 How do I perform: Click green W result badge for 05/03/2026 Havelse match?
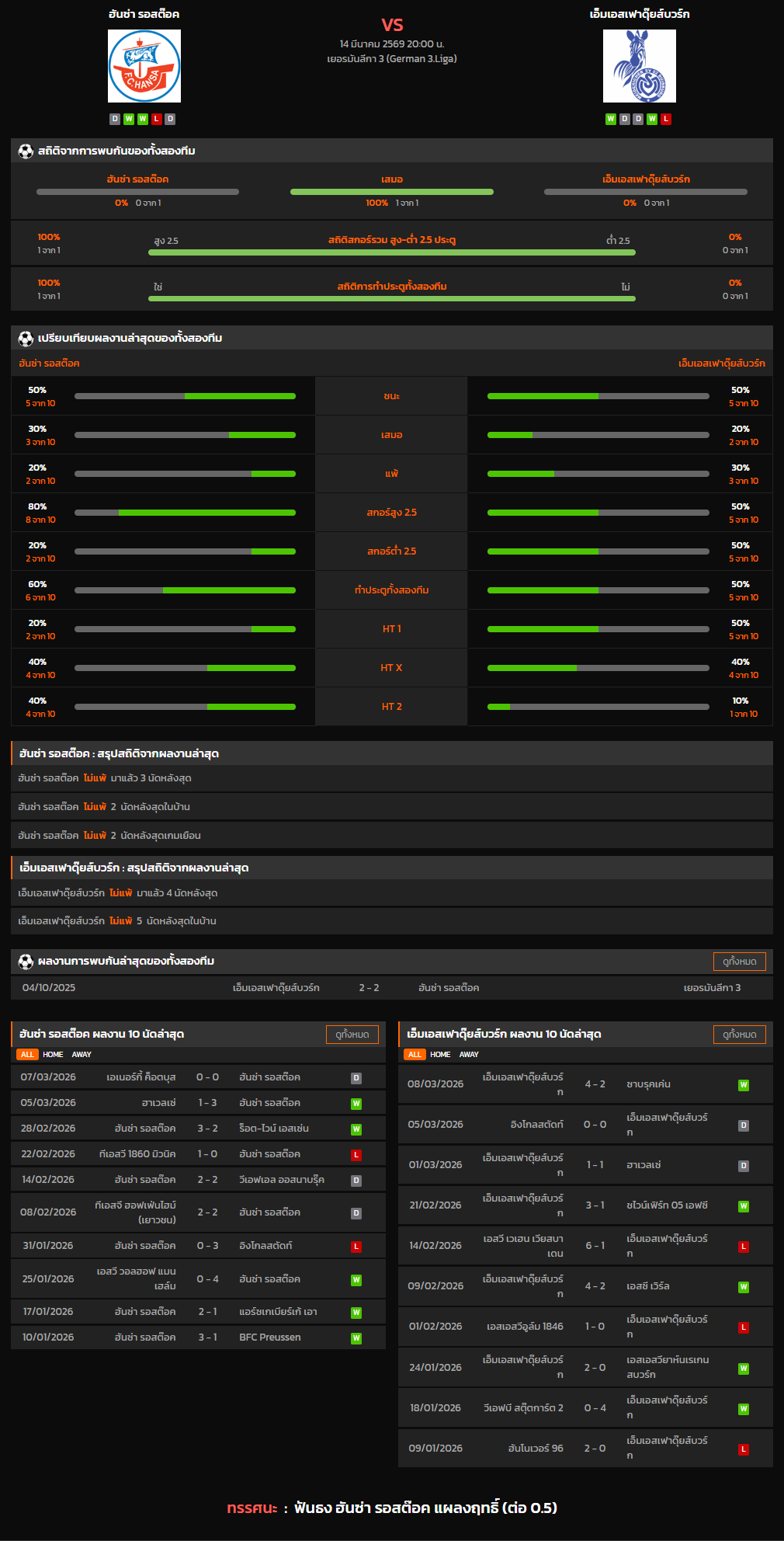pyautogui.click(x=356, y=1104)
